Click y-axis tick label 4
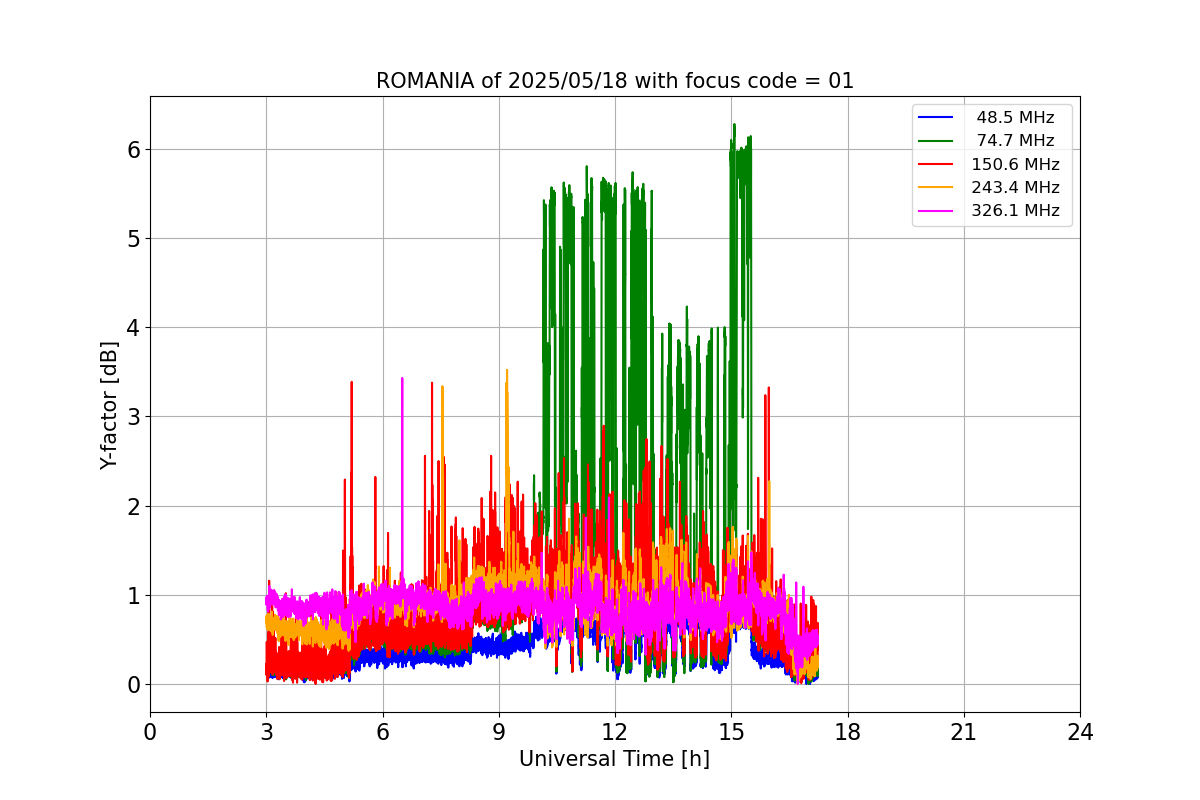This screenshot has width=1200, height=800. [x=133, y=328]
